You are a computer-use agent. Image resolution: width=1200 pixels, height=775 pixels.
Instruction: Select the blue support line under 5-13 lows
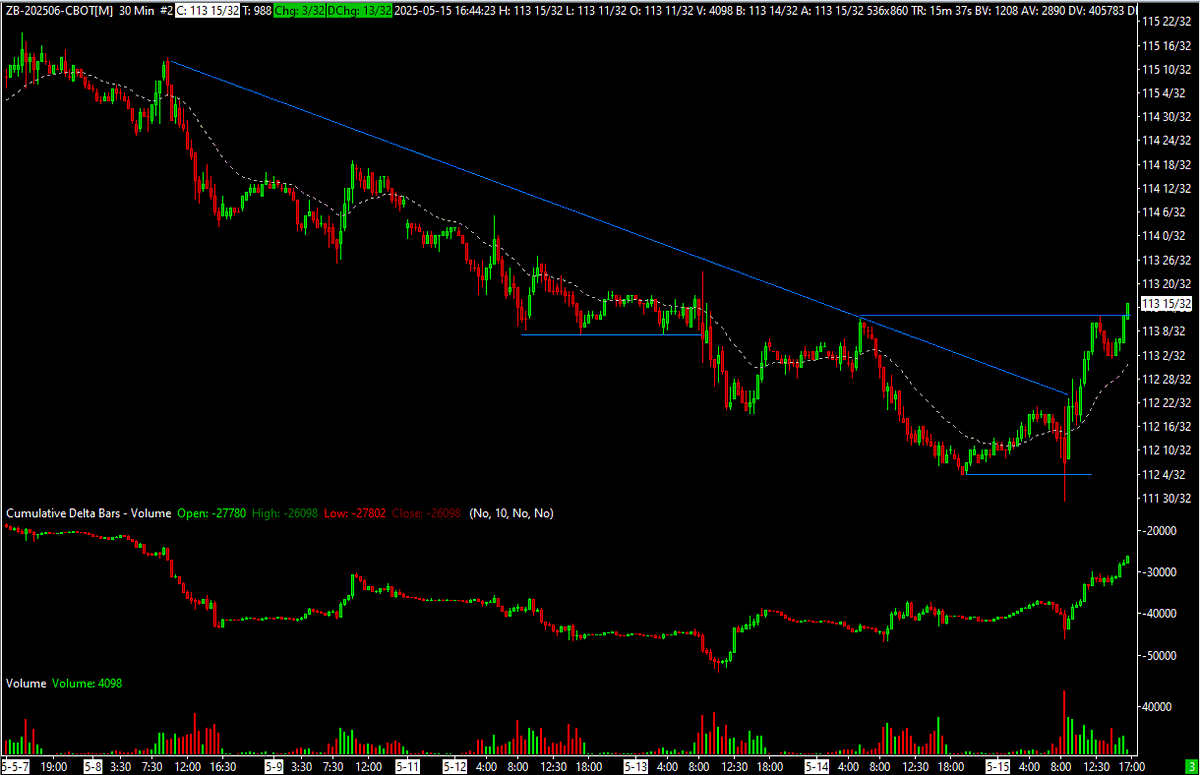tap(610, 334)
